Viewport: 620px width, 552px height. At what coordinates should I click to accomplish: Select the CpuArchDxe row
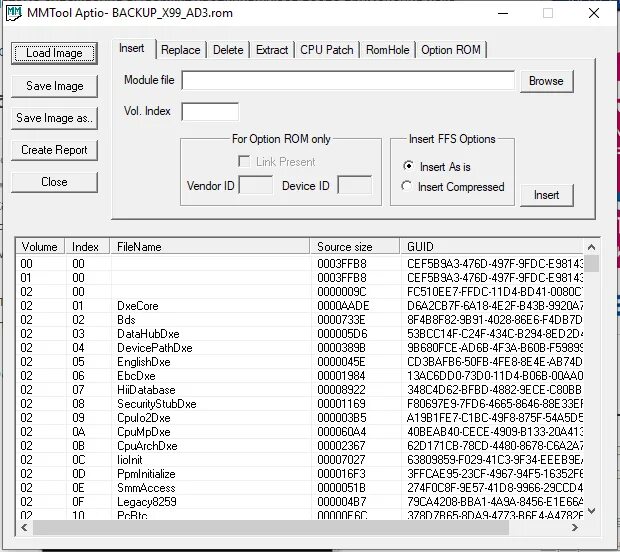300,446
